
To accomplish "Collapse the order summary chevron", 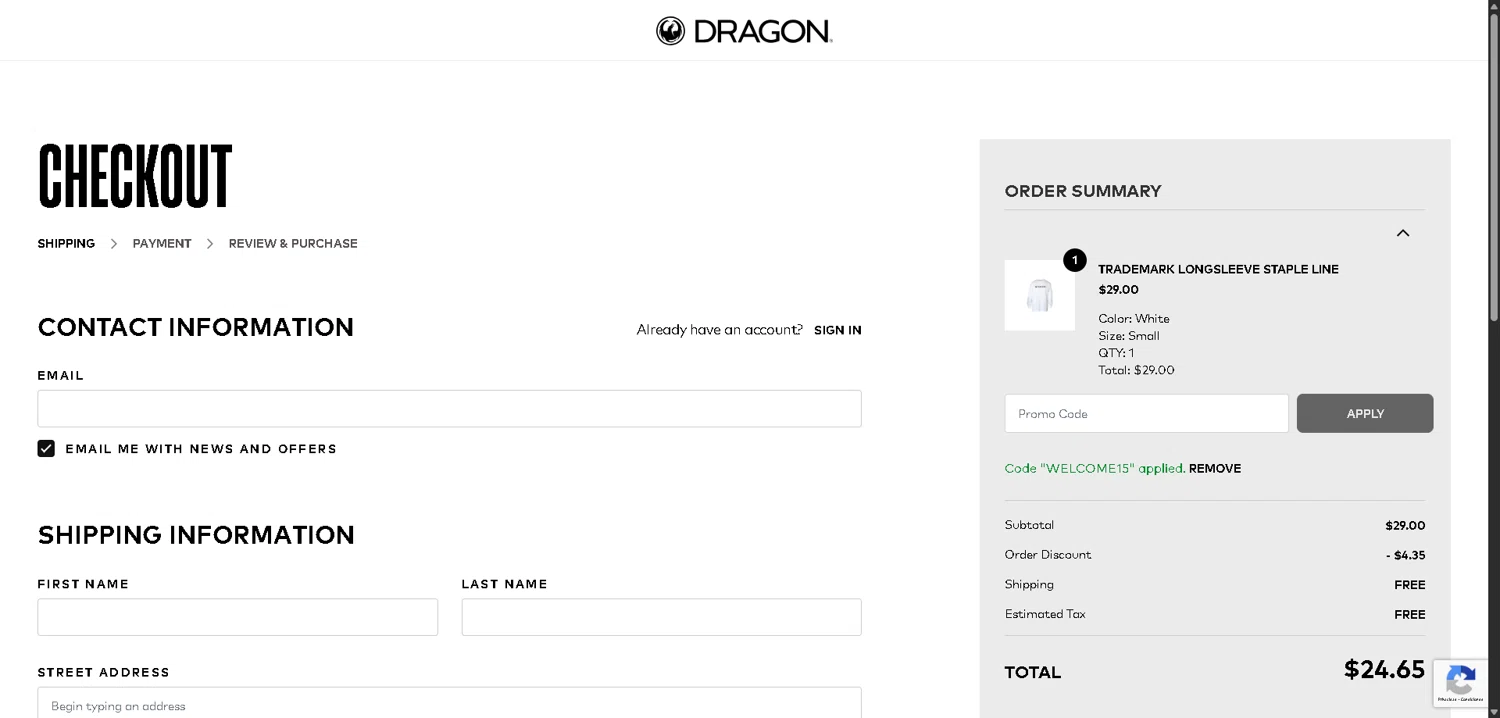I will [1403, 233].
